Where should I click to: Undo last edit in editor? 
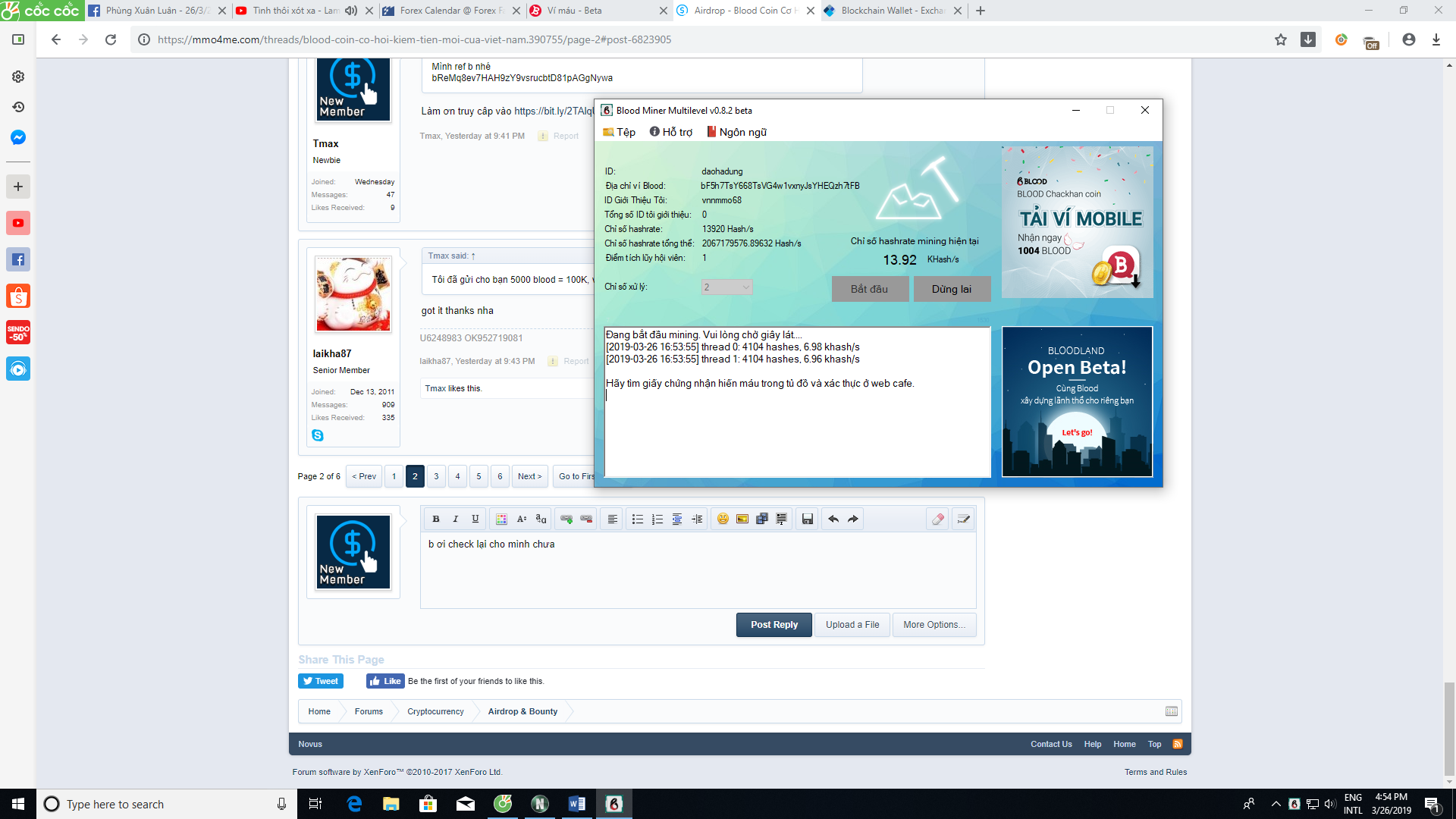coord(833,519)
